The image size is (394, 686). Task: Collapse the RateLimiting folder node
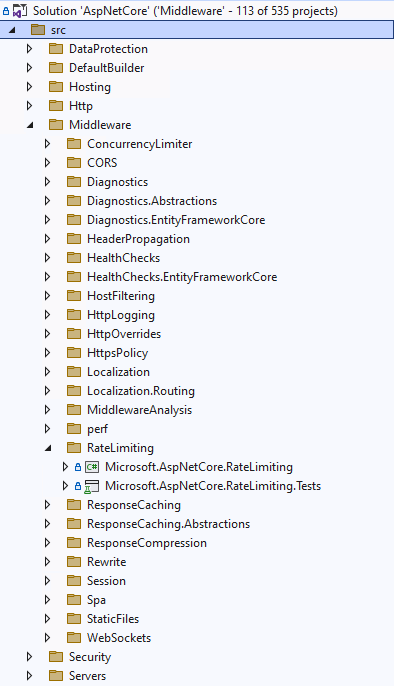[48, 448]
